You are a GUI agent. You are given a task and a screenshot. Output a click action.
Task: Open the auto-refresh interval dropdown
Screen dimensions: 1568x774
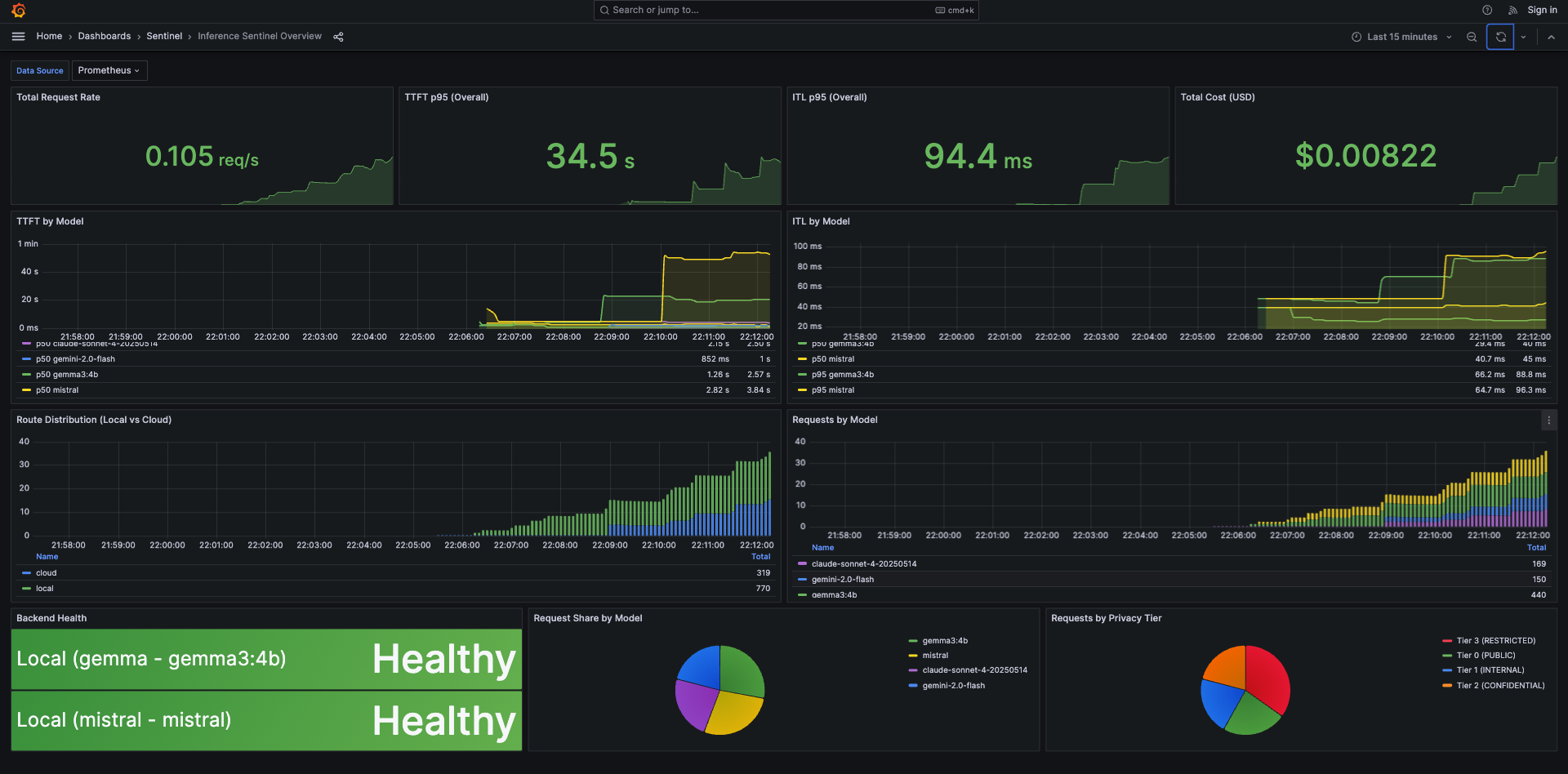click(x=1524, y=37)
